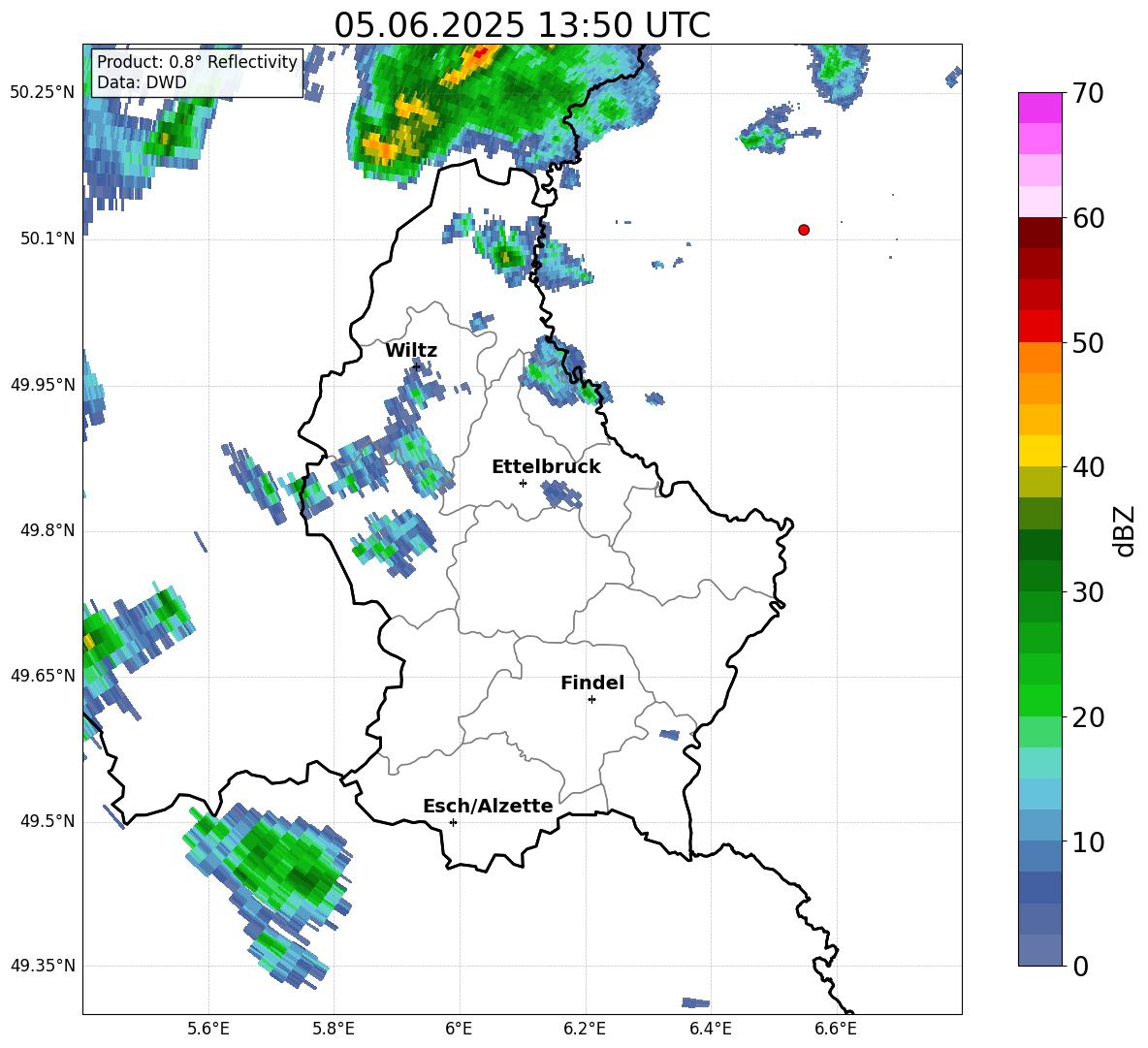Click the Esch/Alzette city label
Screen dimensions: 1148x1048
click(488, 807)
